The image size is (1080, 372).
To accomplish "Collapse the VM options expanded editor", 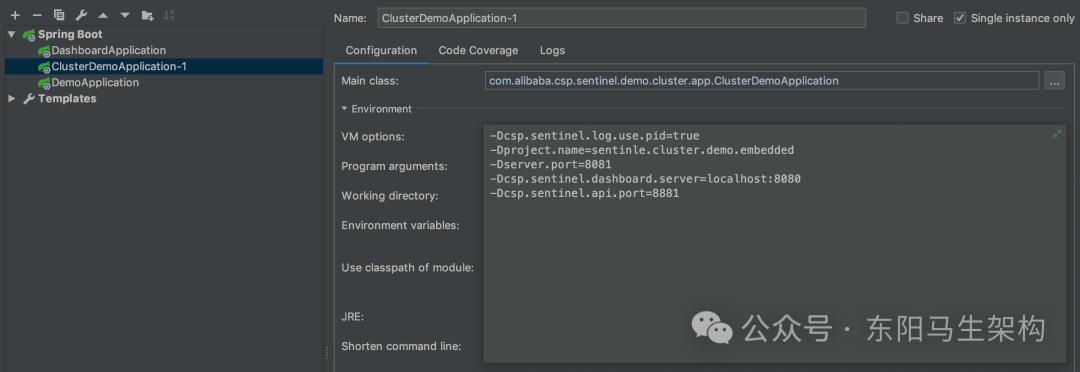I will click(x=1057, y=134).
